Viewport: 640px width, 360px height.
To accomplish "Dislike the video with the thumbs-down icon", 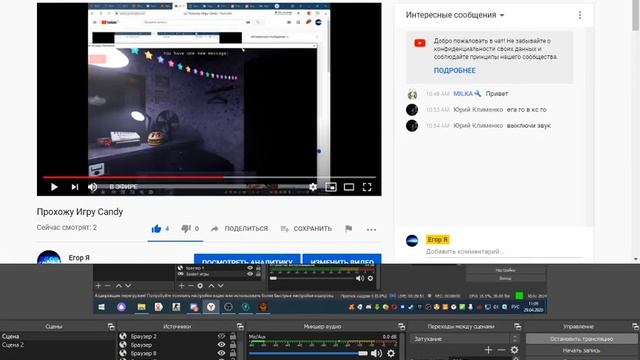I will 186,229.
